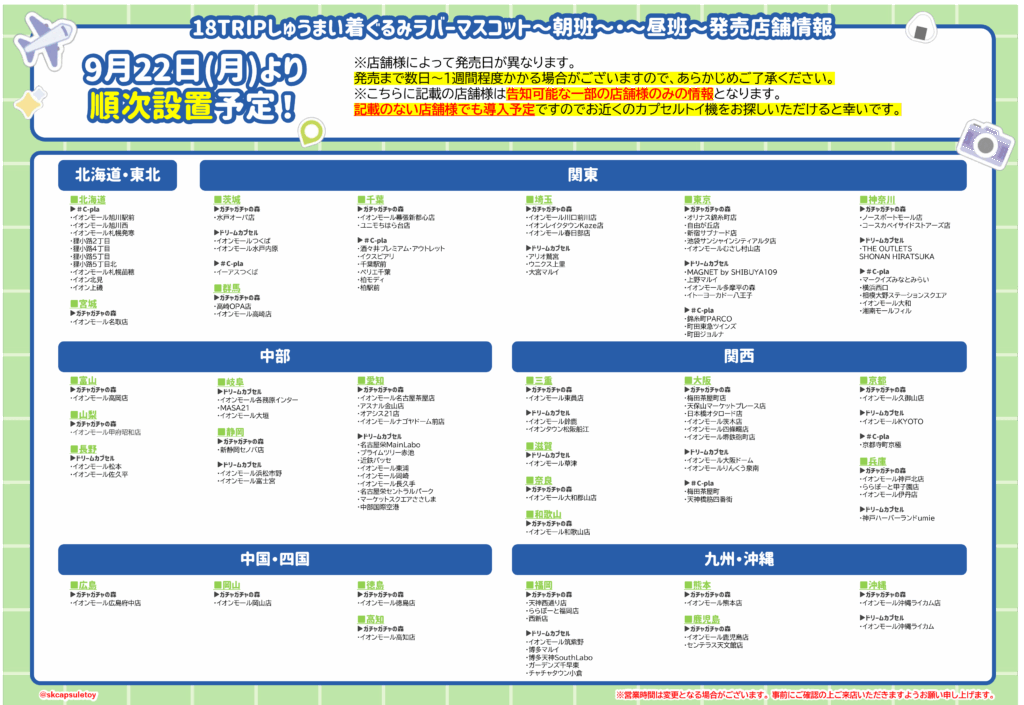Click the ▶ arrow before ガチャガチャの森 under 山梨
1024x705 pixels.
(72, 424)
